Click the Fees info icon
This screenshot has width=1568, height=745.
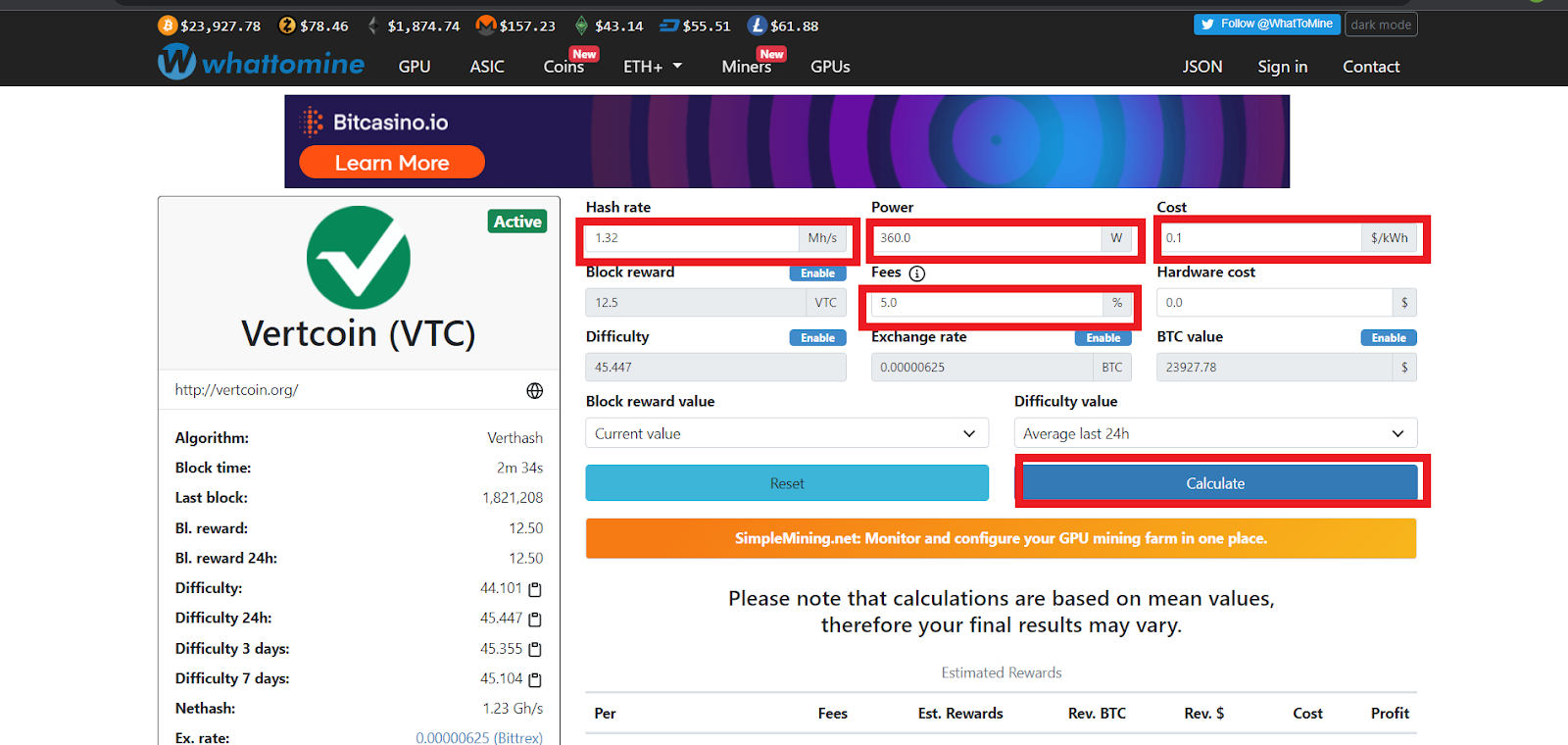point(917,273)
